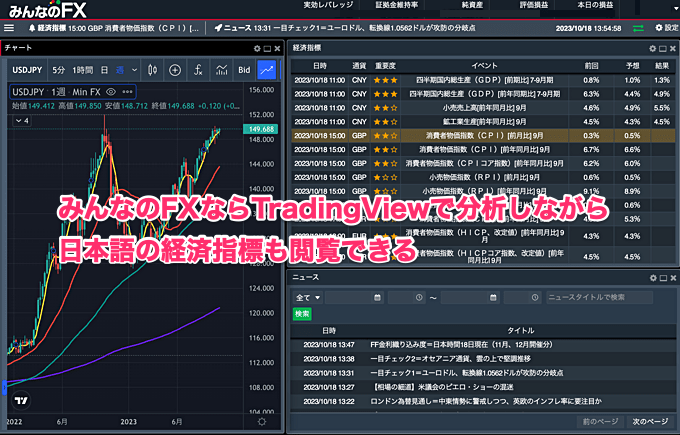Sort by the 重要度 column header
Viewport: 680px width, 435px height.
click(385, 66)
